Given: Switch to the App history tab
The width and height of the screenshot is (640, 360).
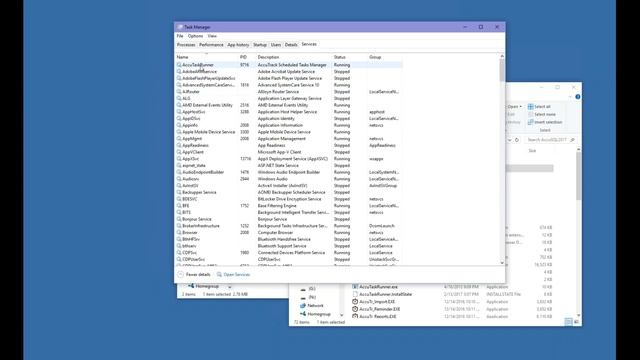Looking at the screenshot, I should click(x=238, y=45).
